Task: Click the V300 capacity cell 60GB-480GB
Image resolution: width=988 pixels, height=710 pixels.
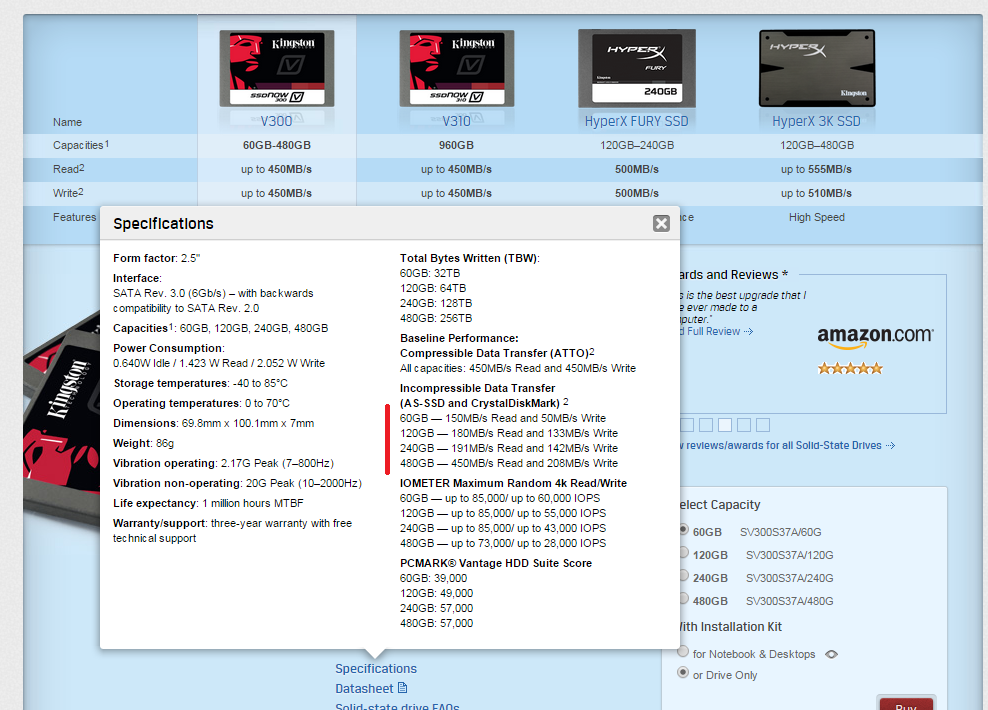Action: coord(277,146)
